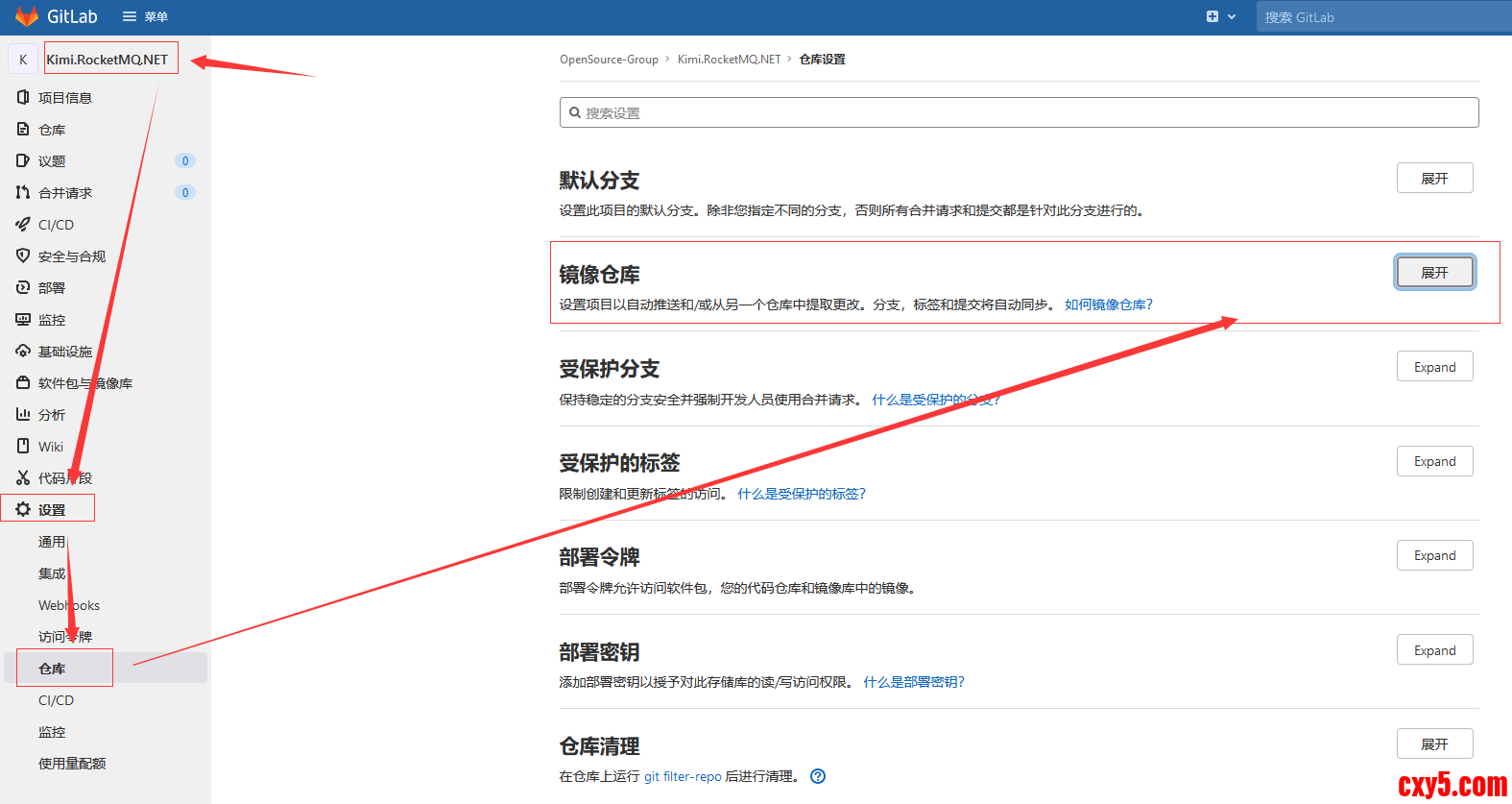Click the 议题 issues icon in sidebar

click(23, 160)
